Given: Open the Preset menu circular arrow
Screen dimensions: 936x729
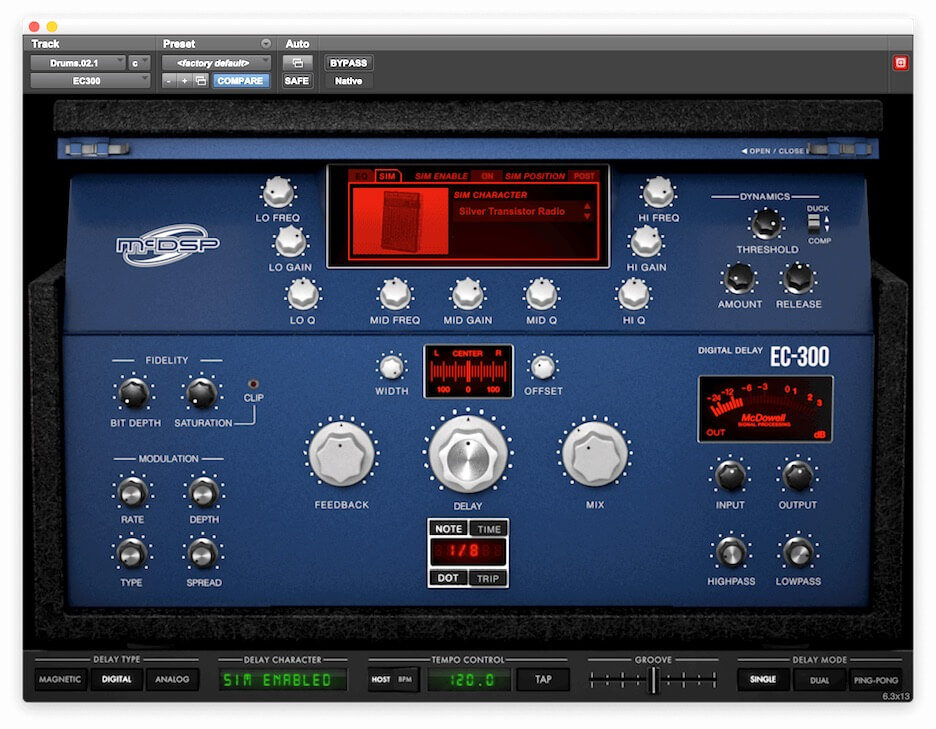Looking at the screenshot, I should tap(266, 44).
